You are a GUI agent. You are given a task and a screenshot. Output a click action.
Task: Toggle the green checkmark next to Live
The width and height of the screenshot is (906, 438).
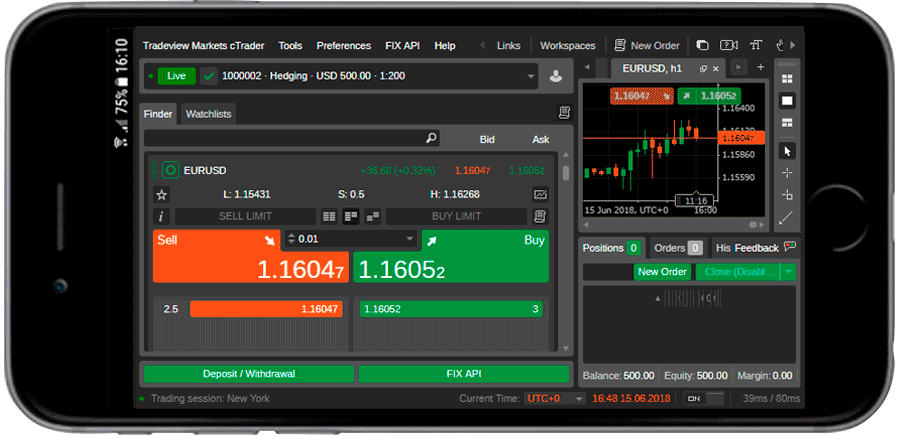[209, 76]
